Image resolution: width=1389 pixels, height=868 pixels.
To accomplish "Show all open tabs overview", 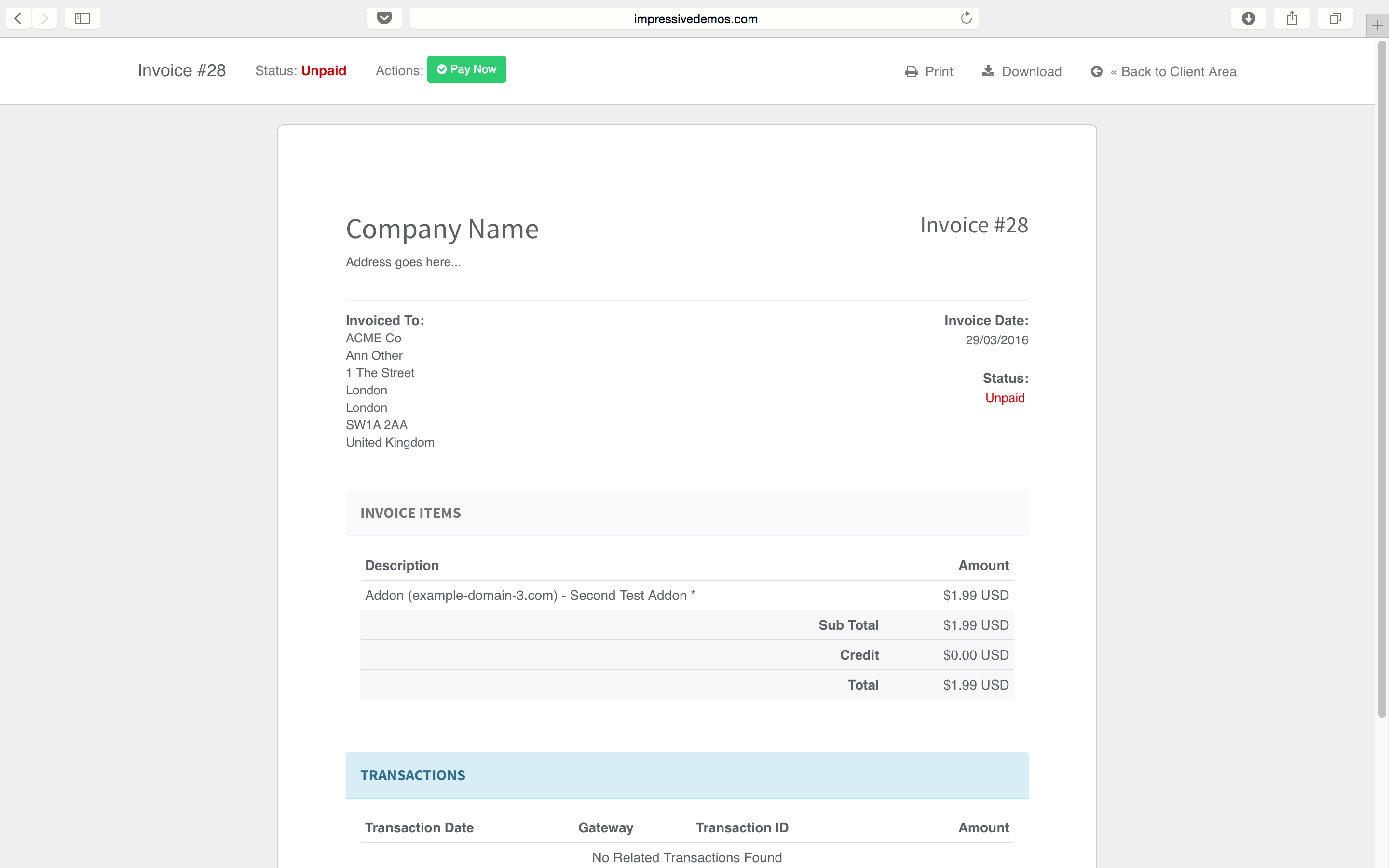I will pyautogui.click(x=1335, y=18).
